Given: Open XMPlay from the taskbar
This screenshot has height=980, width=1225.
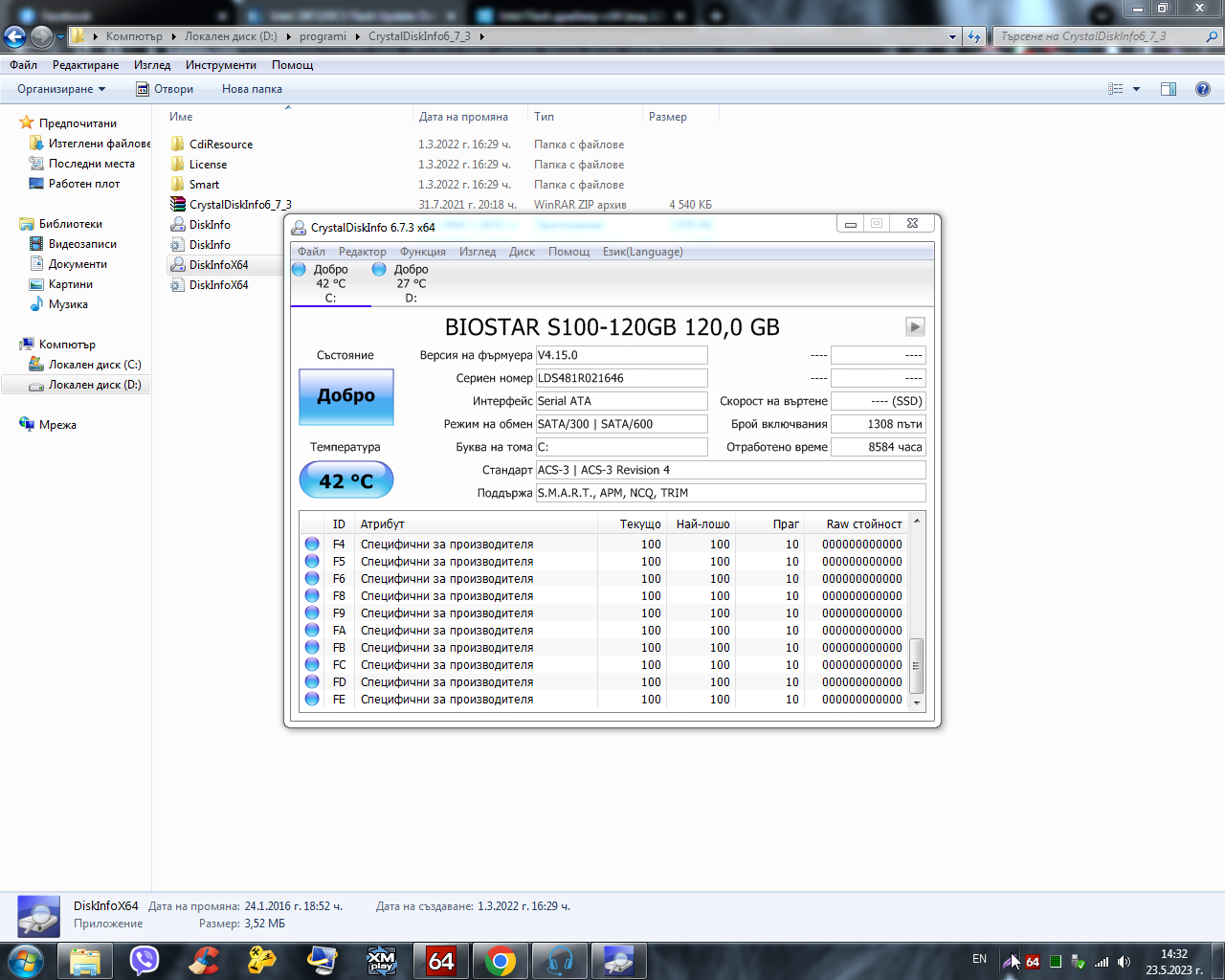Looking at the screenshot, I should 382,960.
